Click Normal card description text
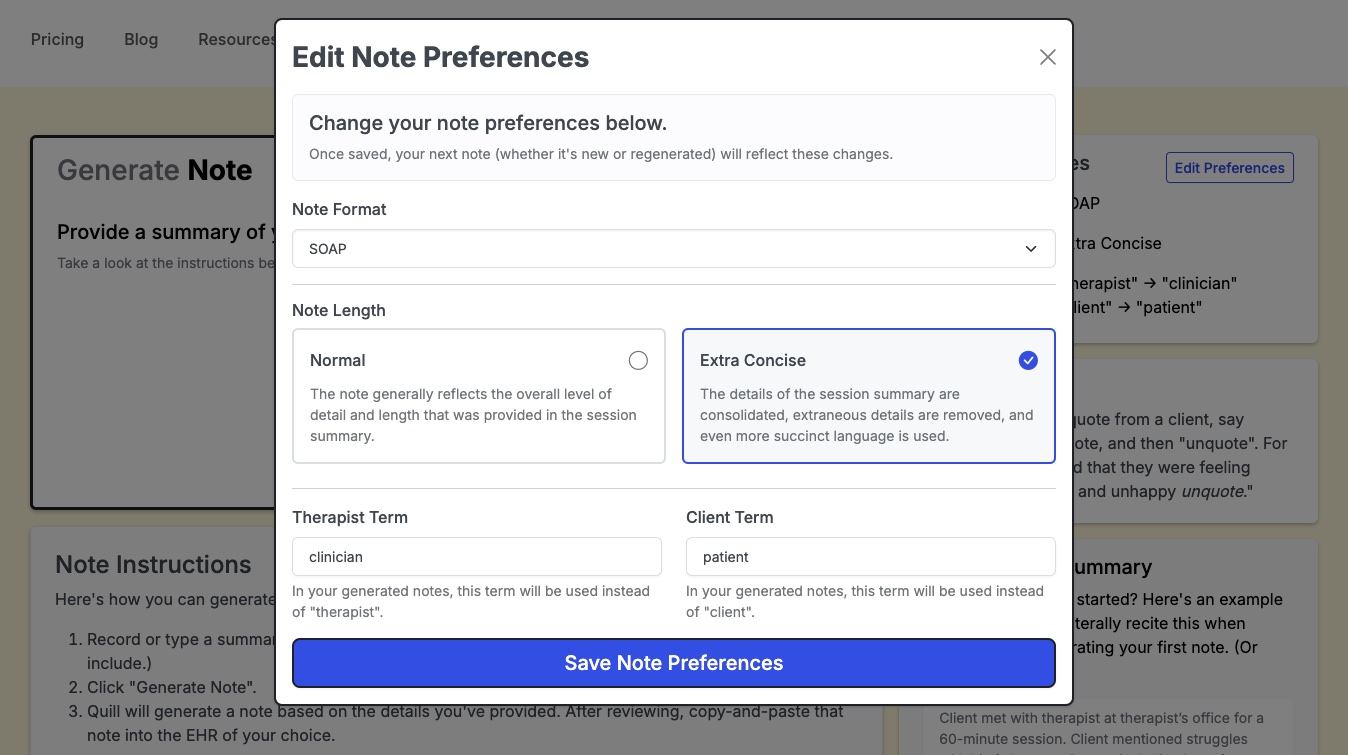This screenshot has height=755, width=1348. (473, 415)
